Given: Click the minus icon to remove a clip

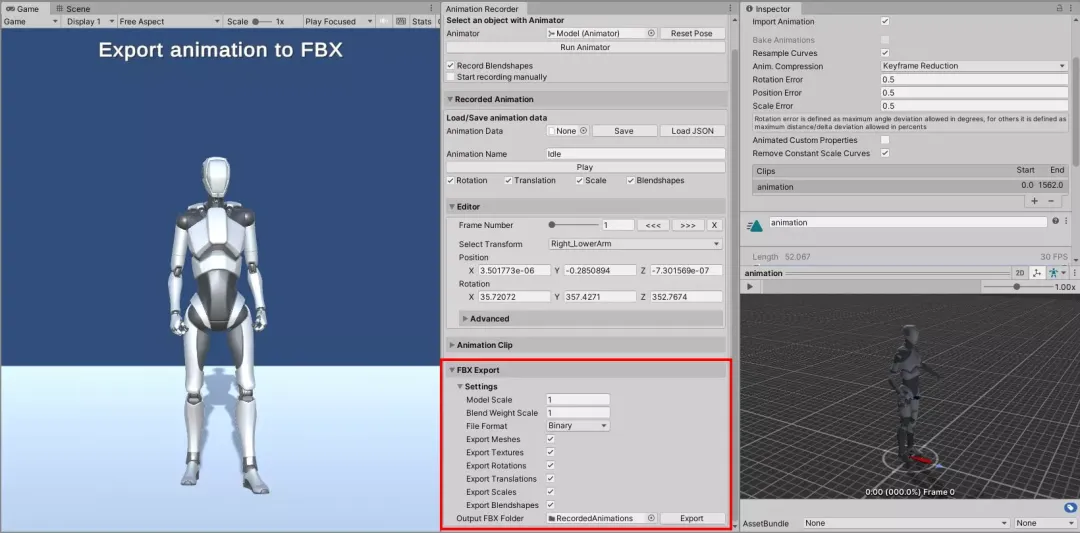Looking at the screenshot, I should pyautogui.click(x=1050, y=200).
